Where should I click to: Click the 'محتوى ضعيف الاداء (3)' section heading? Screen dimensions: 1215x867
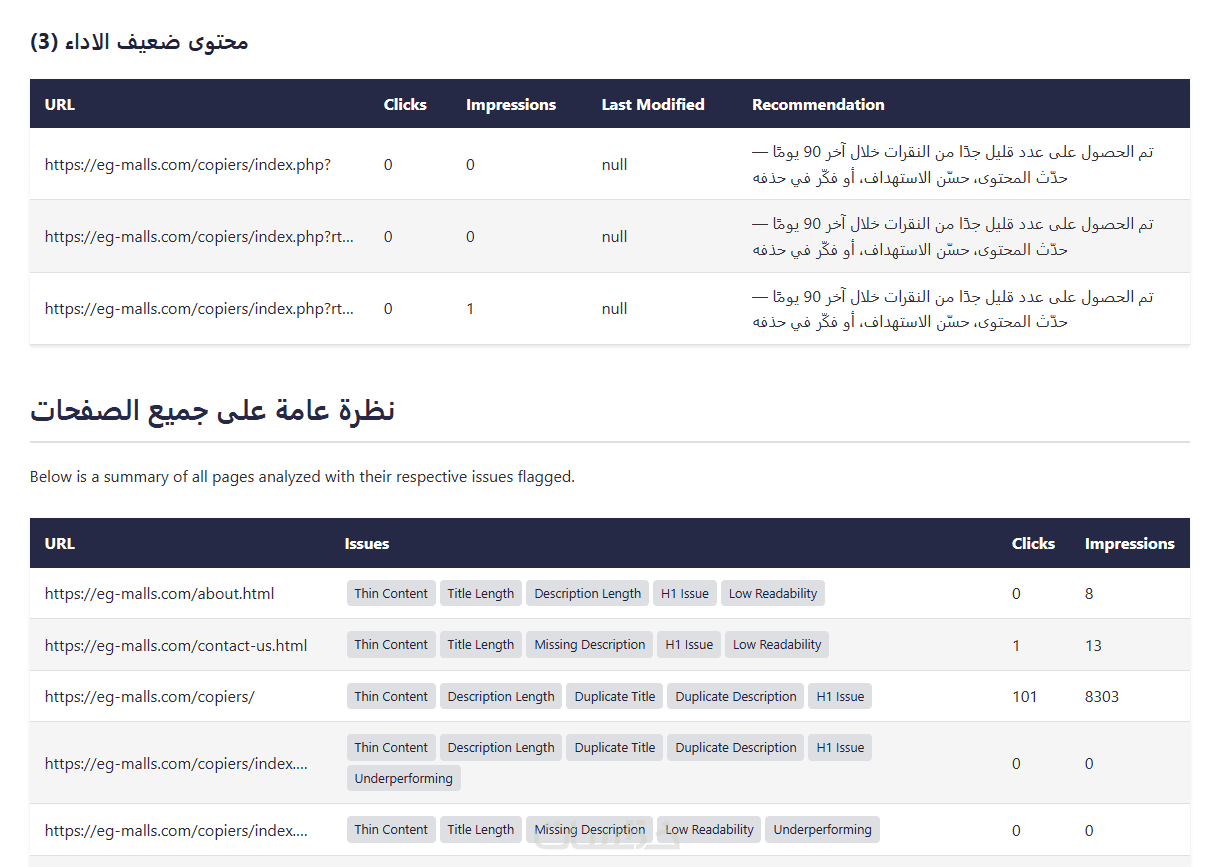(139, 42)
